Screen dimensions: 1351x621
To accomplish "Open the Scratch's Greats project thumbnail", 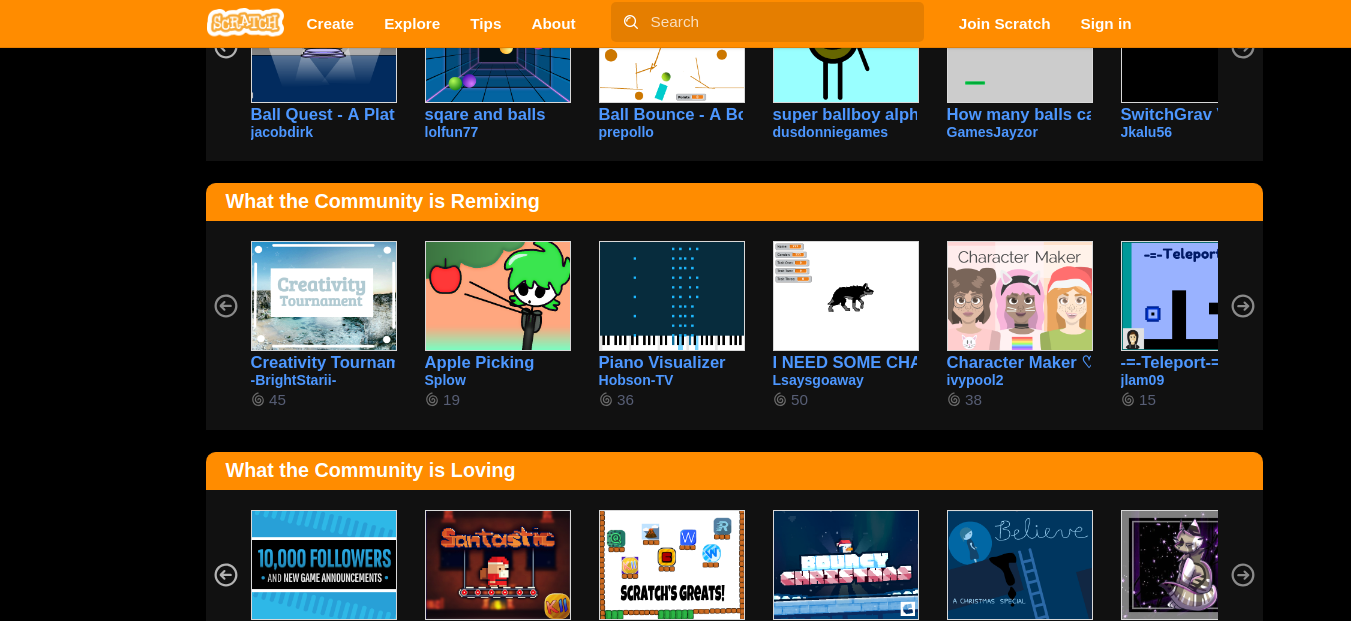I will 671,565.
